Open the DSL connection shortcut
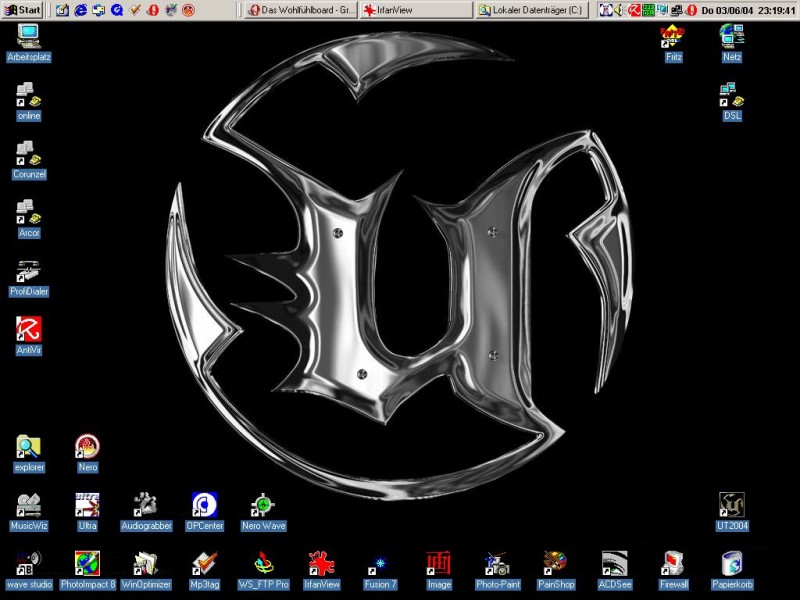This screenshot has width=800, height=600. (x=732, y=95)
